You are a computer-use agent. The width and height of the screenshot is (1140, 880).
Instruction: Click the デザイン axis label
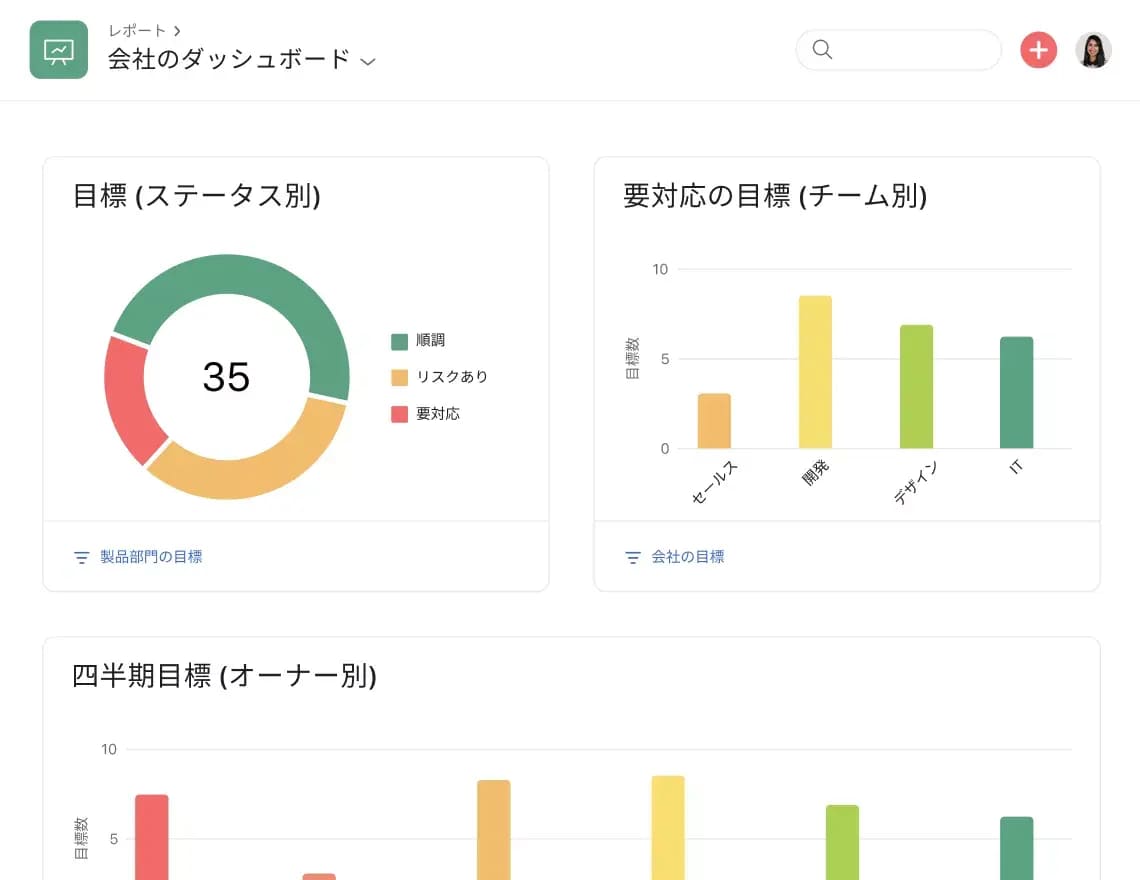click(915, 482)
